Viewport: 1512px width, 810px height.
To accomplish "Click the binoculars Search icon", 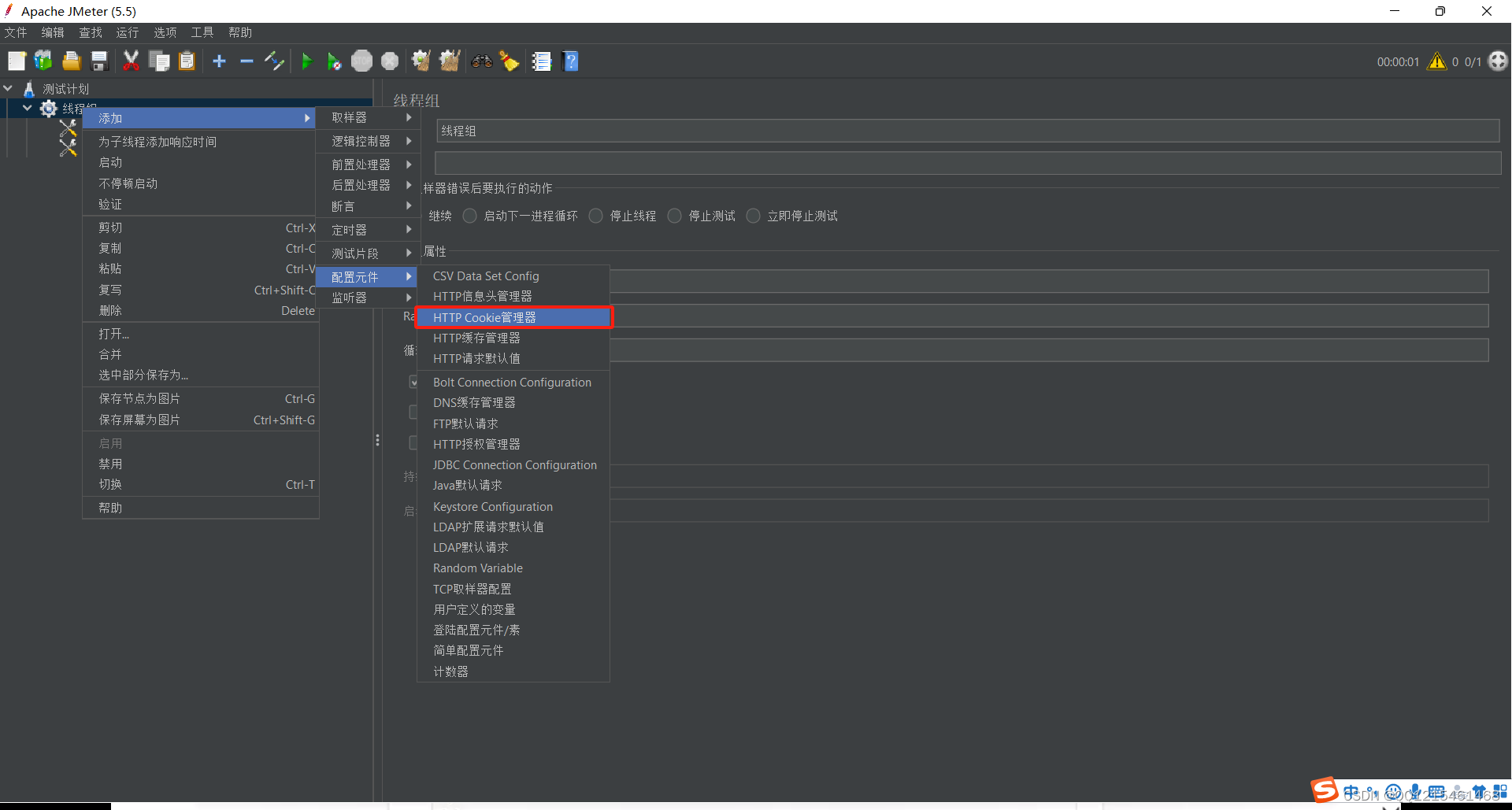I will (482, 61).
